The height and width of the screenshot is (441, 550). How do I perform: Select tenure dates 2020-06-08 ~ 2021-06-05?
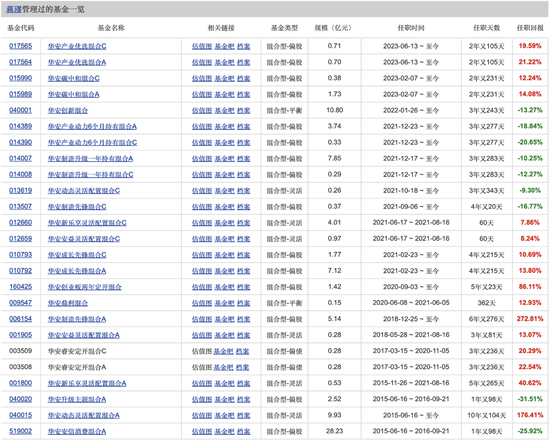coord(411,303)
